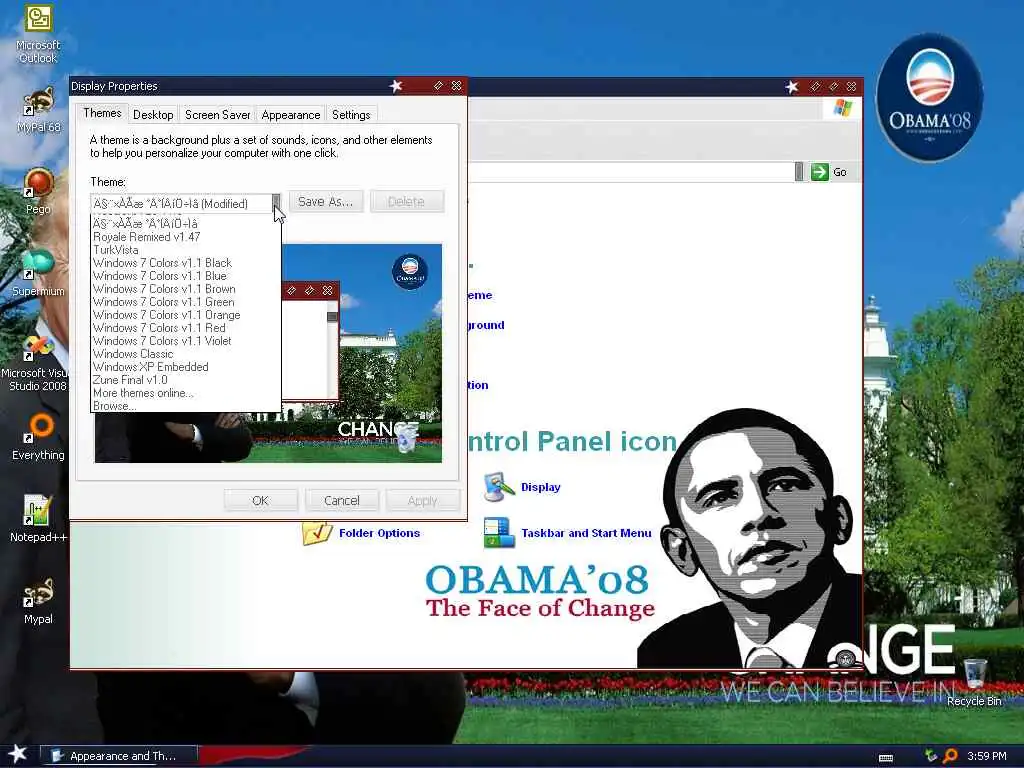Click the Save As... button
Screen dimensions: 1024x768
pyautogui.click(x=325, y=202)
